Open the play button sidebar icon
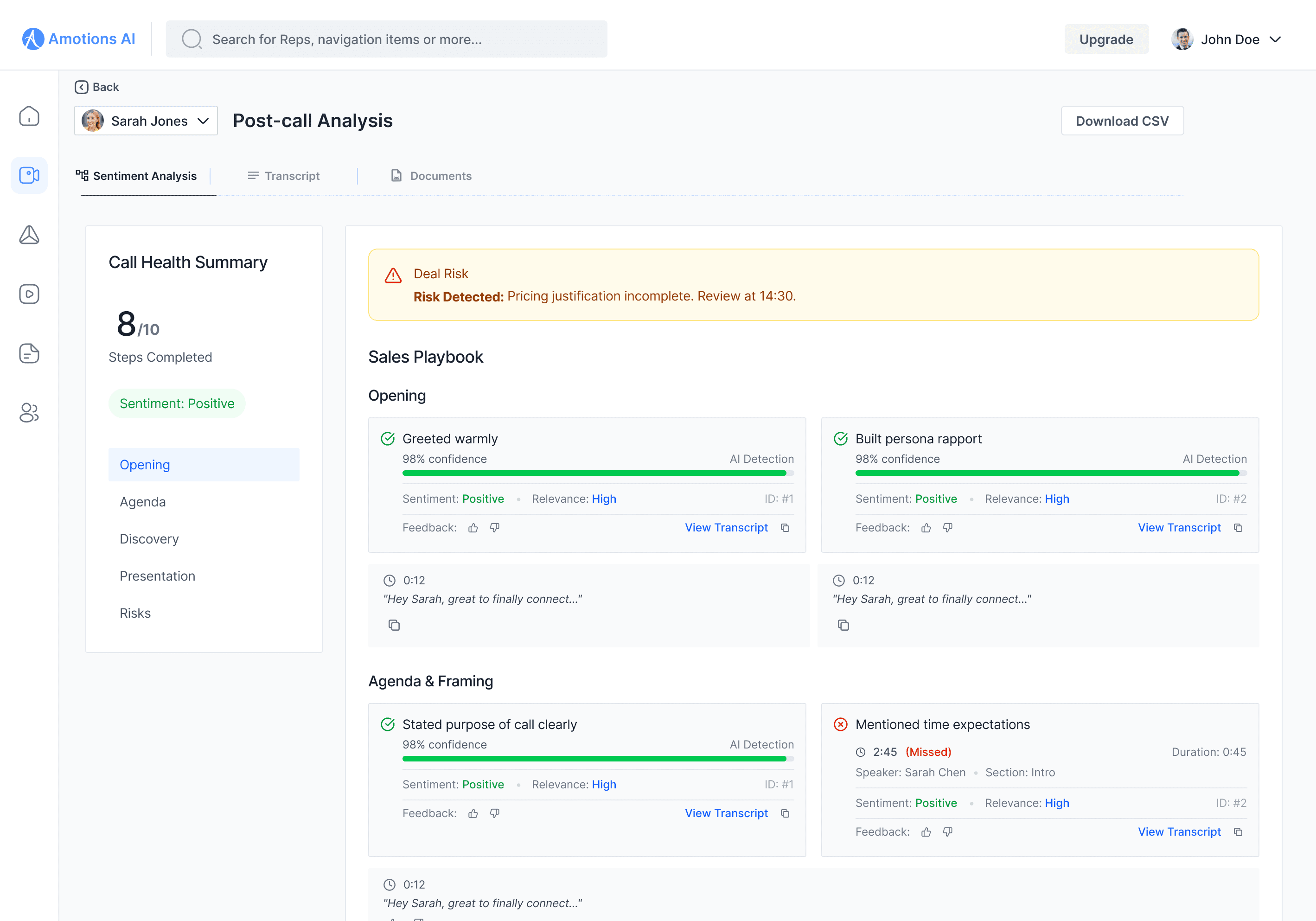The height and width of the screenshot is (921, 1316). [x=29, y=294]
